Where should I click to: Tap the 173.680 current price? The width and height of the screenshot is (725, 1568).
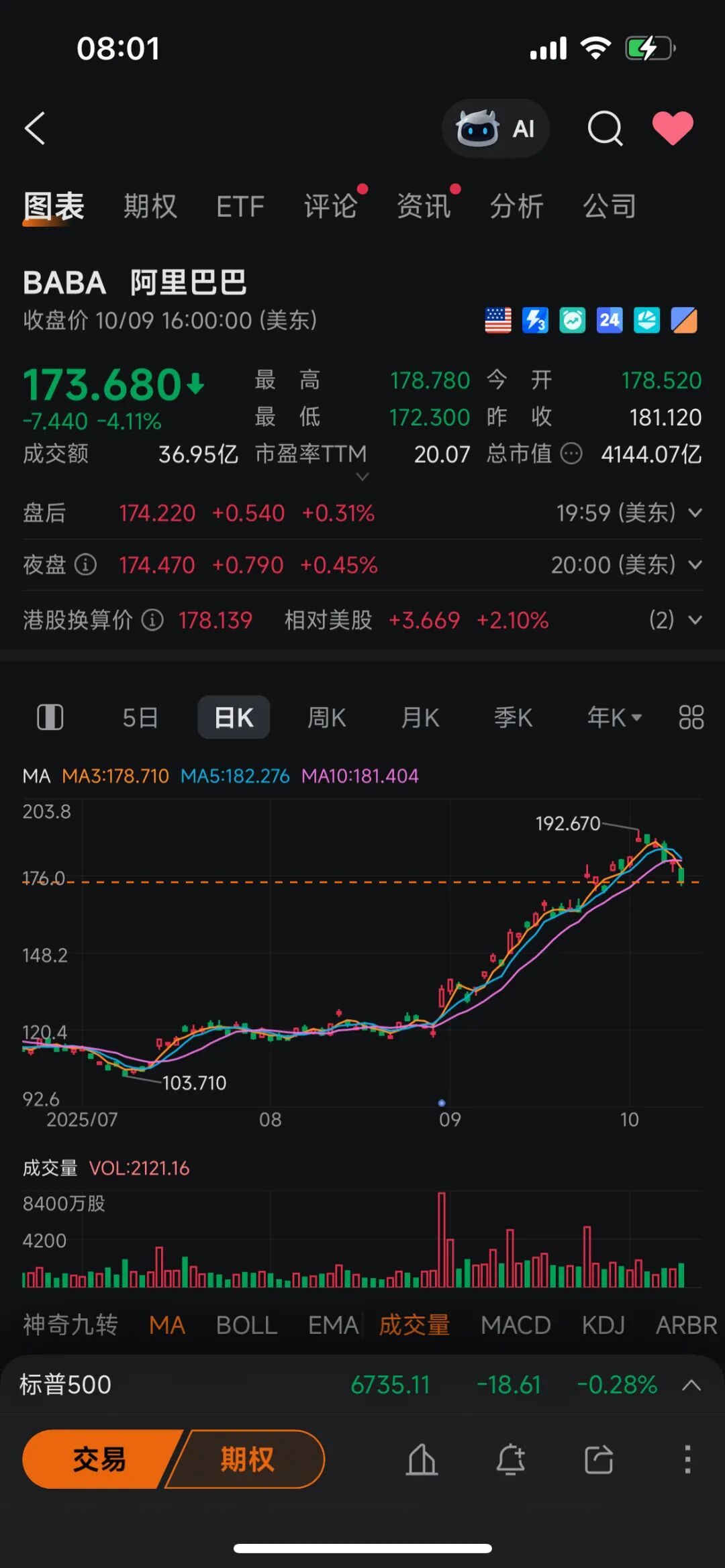[102, 384]
